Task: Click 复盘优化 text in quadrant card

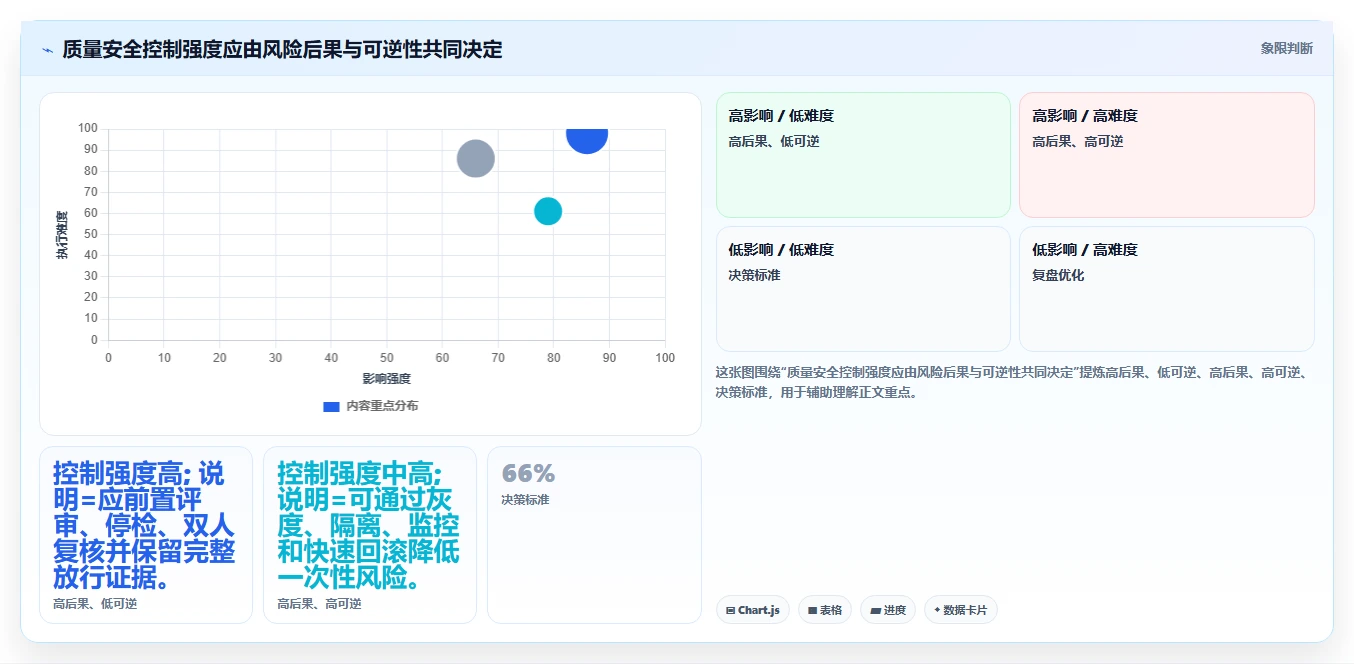Action: [1058, 275]
